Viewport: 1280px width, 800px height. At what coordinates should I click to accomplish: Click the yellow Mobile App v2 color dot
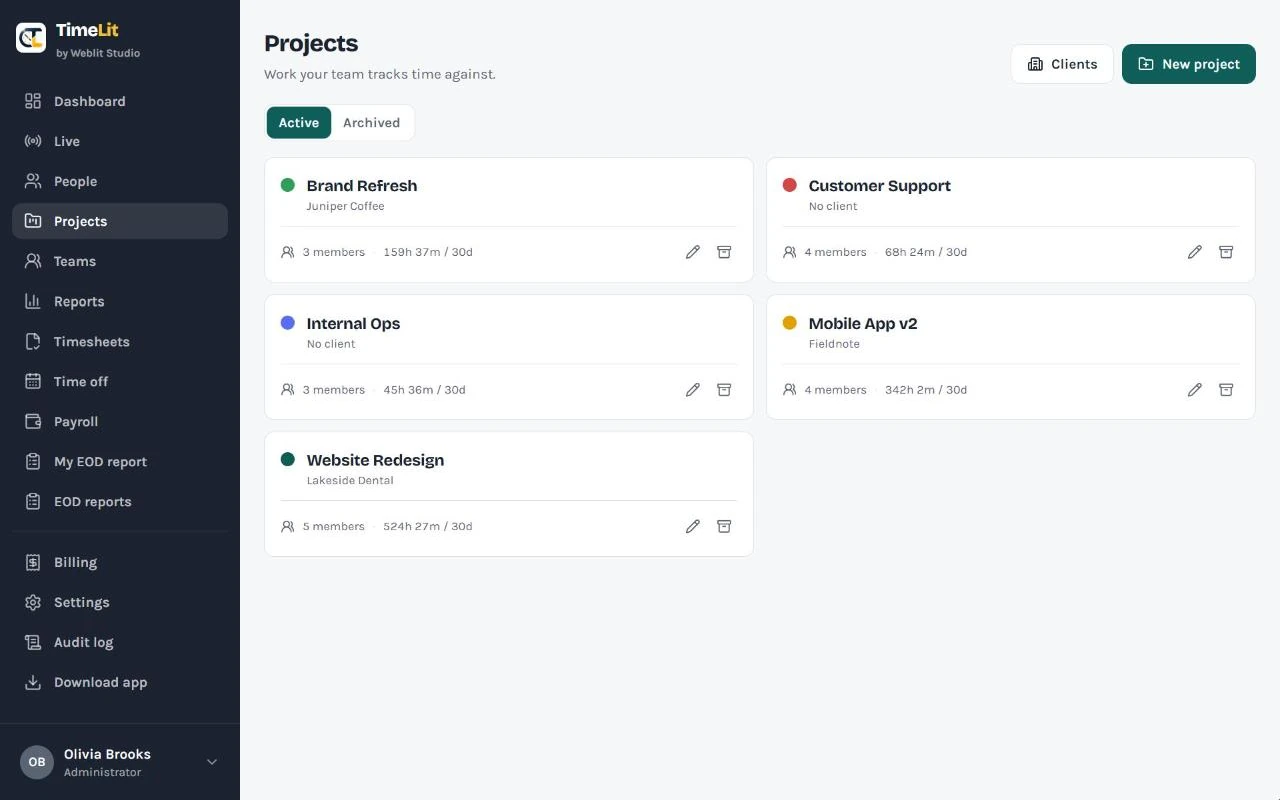pyautogui.click(x=790, y=323)
